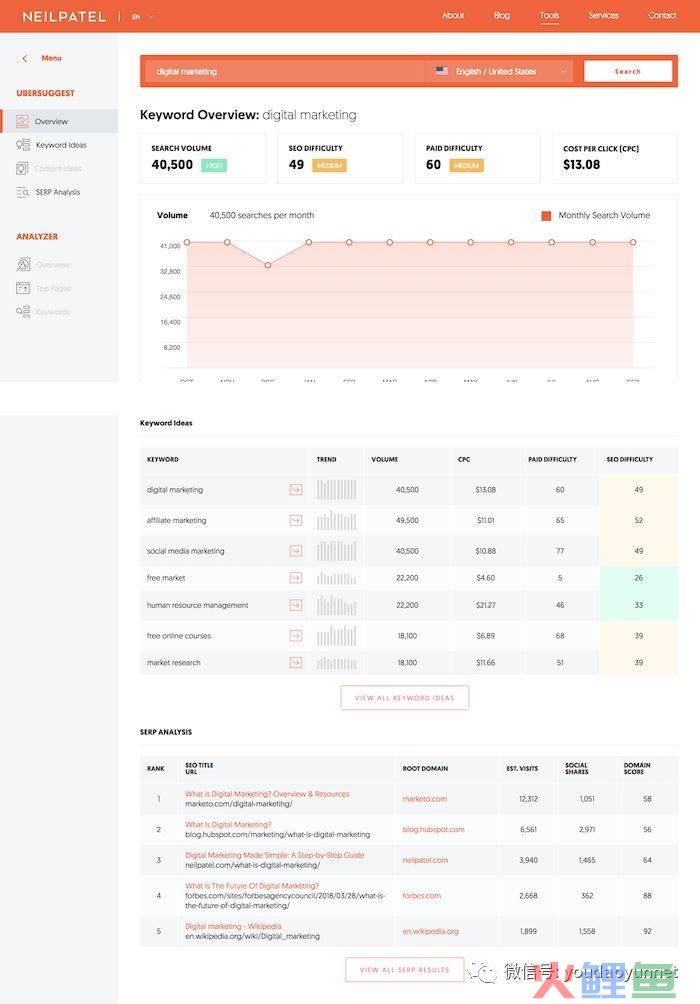
Task: Open SERP Analysis sidebar icon
Action: (23, 192)
